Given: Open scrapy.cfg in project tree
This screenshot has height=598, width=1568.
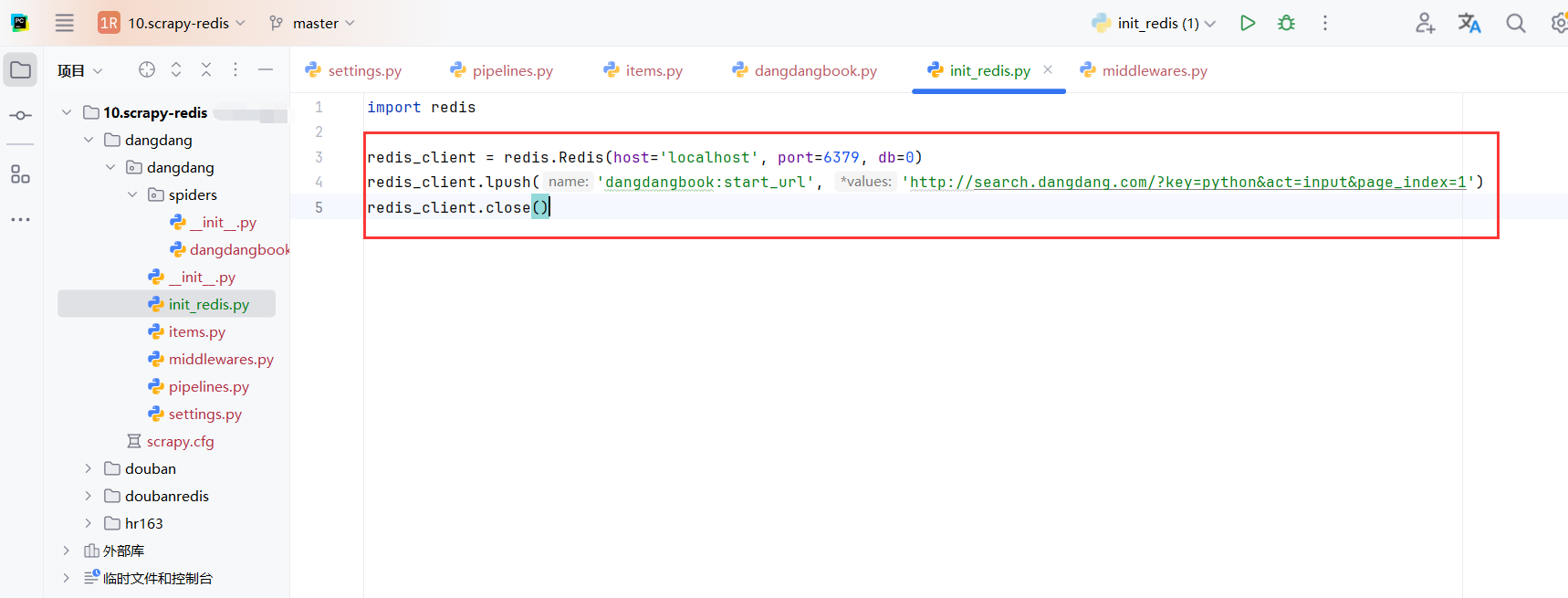Looking at the screenshot, I should [171, 441].
